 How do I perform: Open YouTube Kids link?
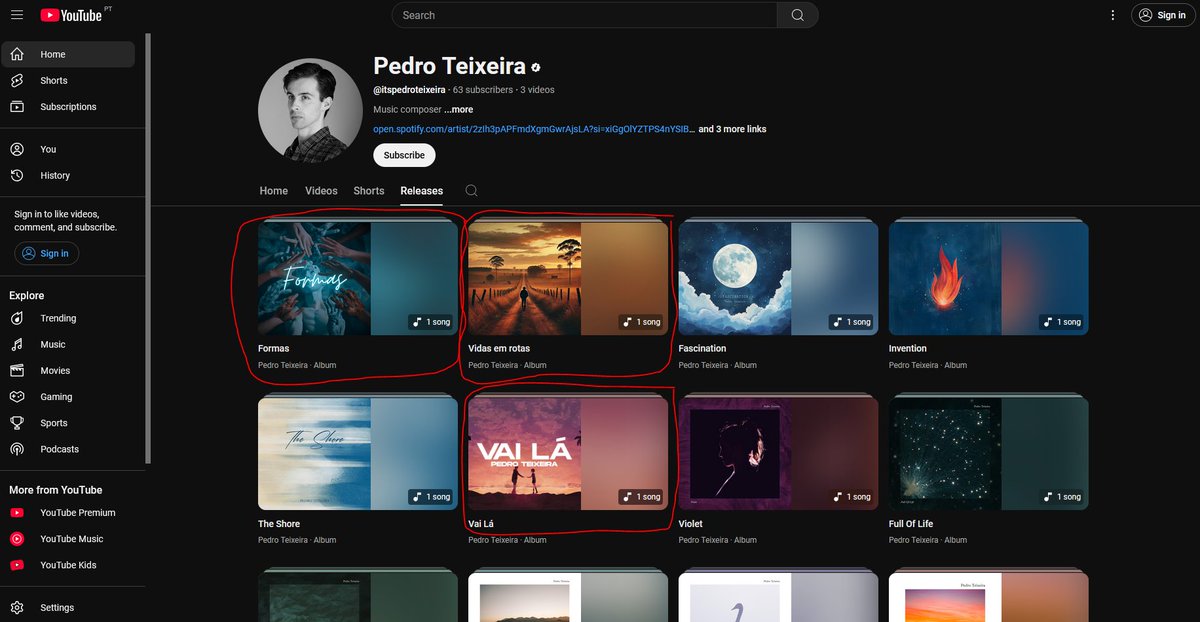pyautogui.click(x=69, y=565)
